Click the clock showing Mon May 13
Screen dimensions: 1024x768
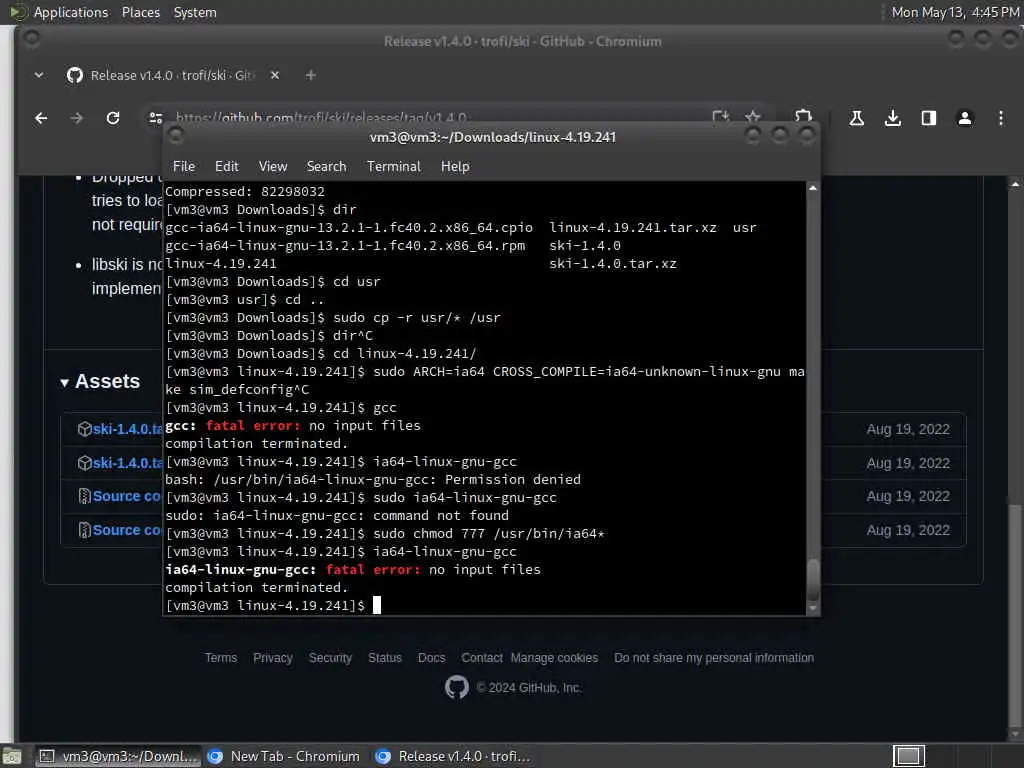[x=955, y=12]
